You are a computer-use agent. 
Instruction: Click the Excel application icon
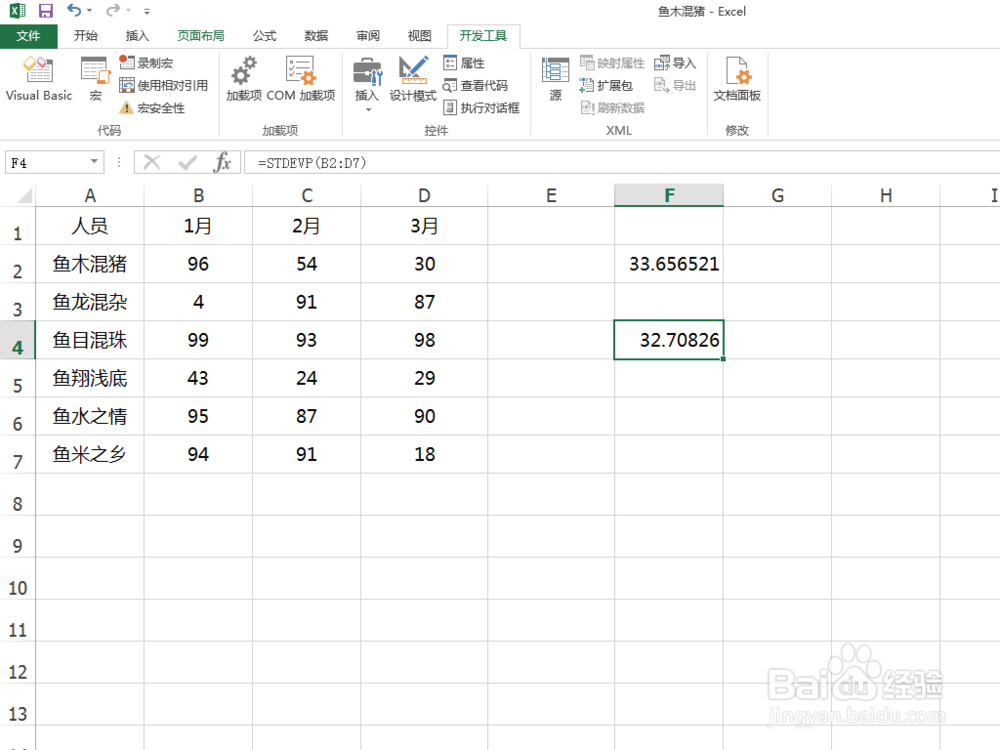tap(17, 11)
